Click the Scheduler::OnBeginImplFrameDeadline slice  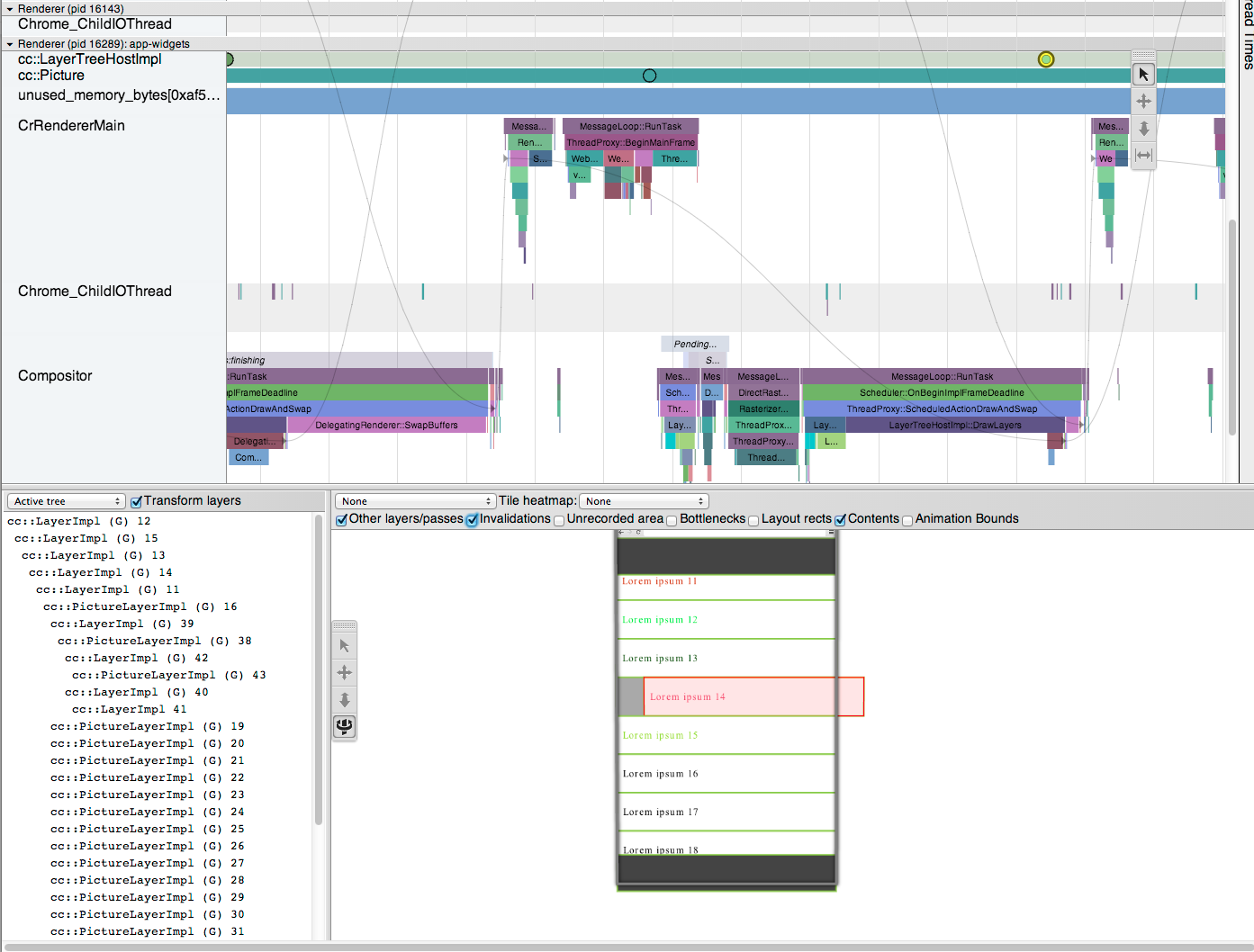[x=941, y=392]
